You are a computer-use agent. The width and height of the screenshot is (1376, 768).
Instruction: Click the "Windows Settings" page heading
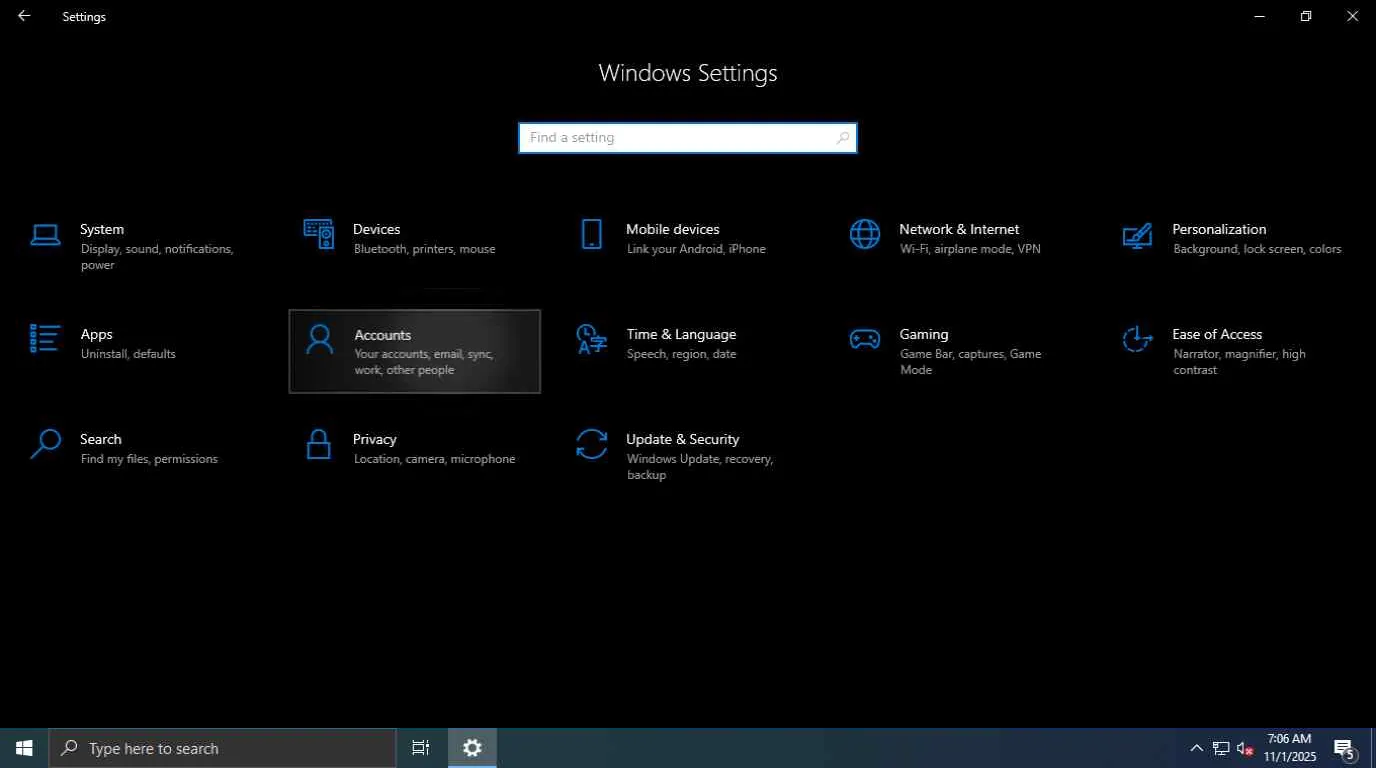point(688,73)
